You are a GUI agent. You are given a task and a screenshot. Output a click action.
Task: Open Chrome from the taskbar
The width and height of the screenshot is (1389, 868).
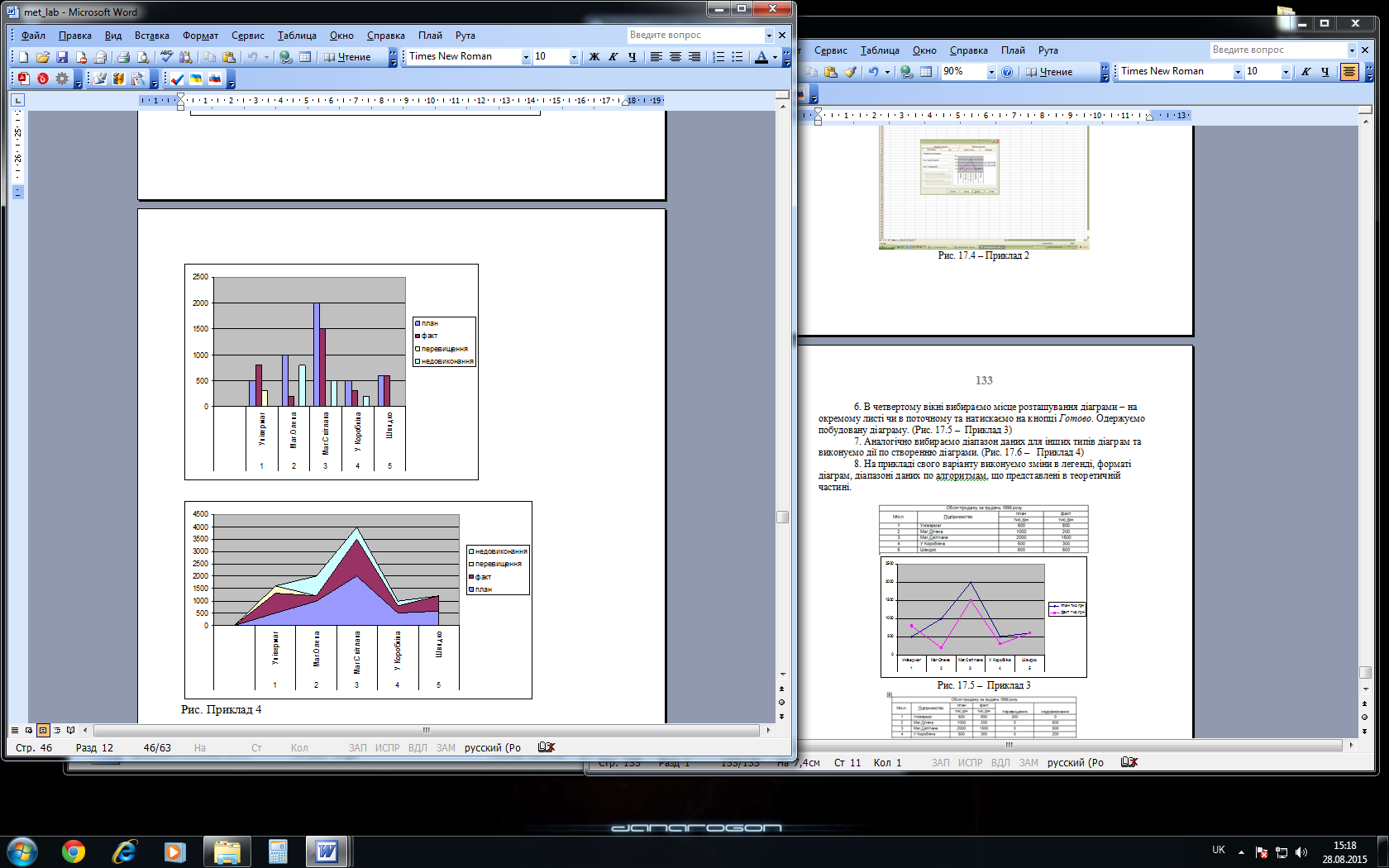tap(74, 851)
